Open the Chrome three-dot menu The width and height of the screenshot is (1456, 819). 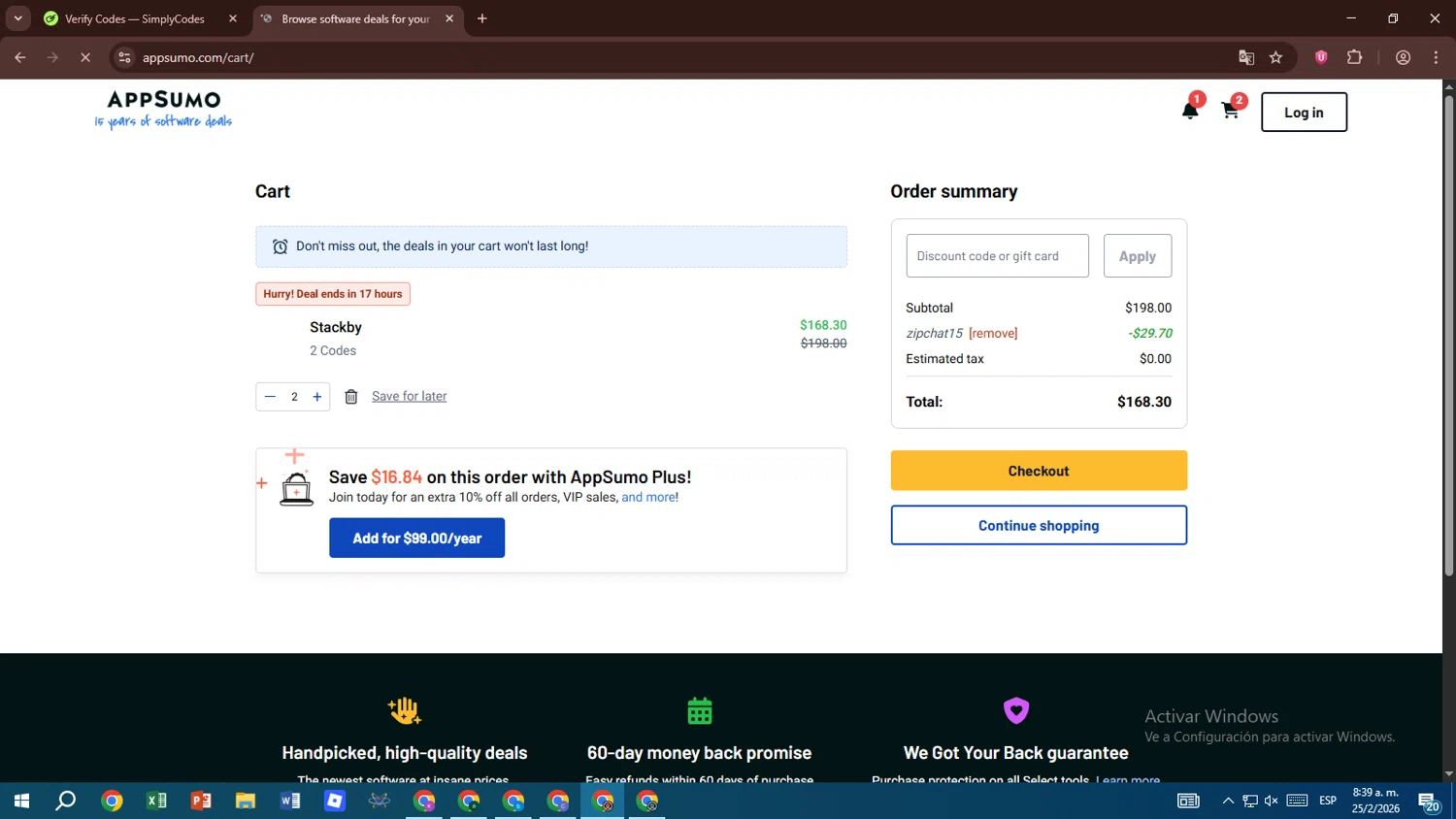[1437, 57]
